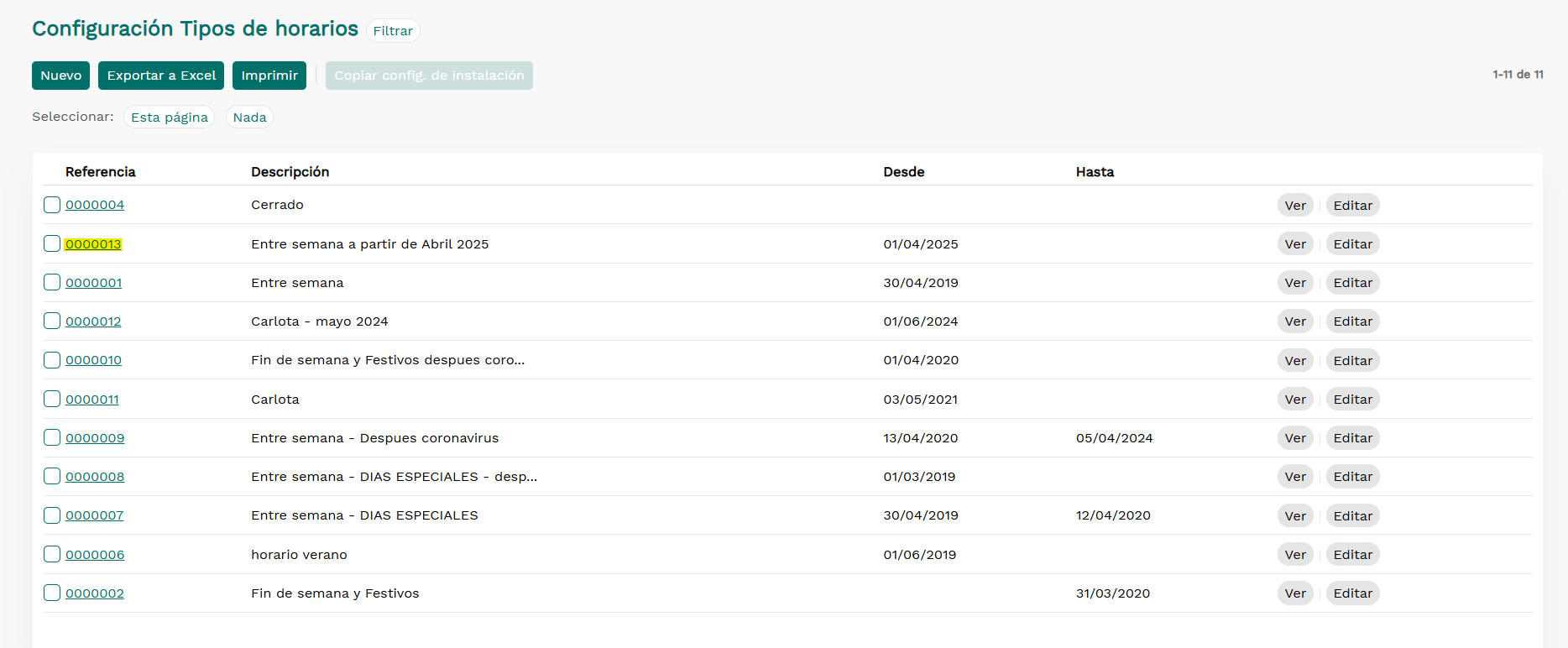
Task: Tick the checkbox for reference 0000004
Action: (x=52, y=205)
